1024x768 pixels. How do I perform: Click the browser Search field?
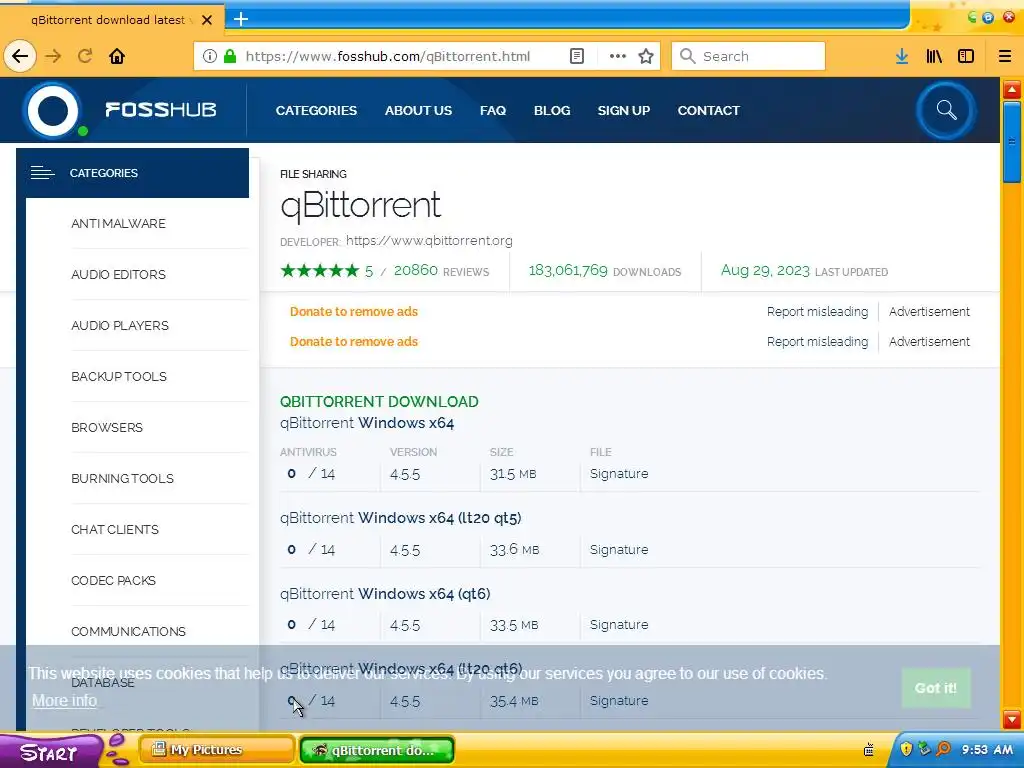(x=748, y=56)
